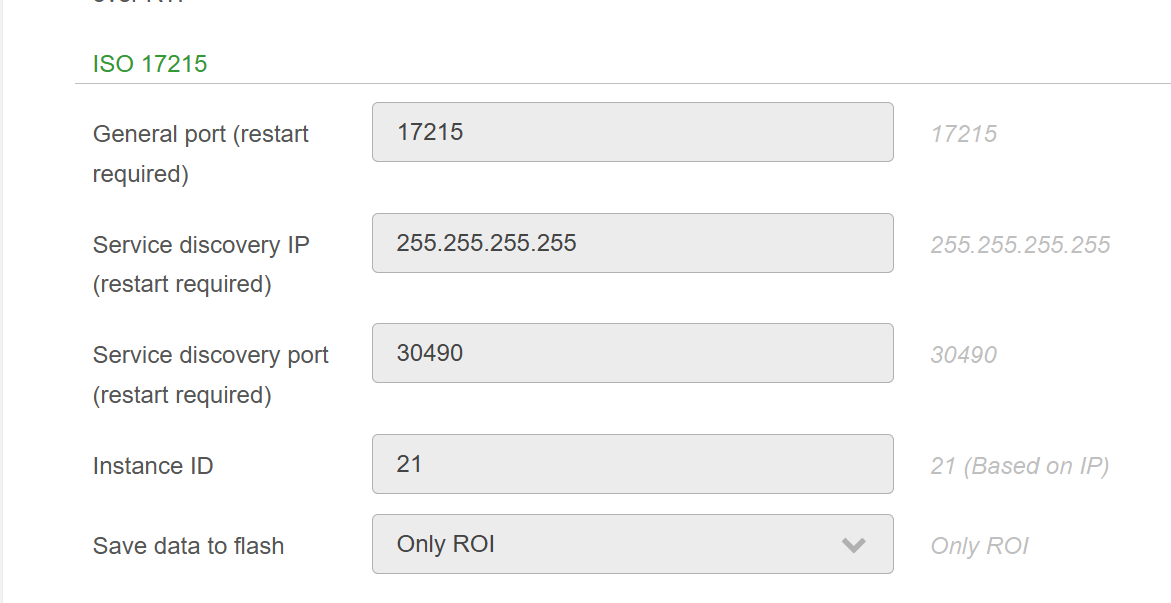Open the Save data to flash dropdown
This screenshot has width=1171, height=603.
click(632, 544)
